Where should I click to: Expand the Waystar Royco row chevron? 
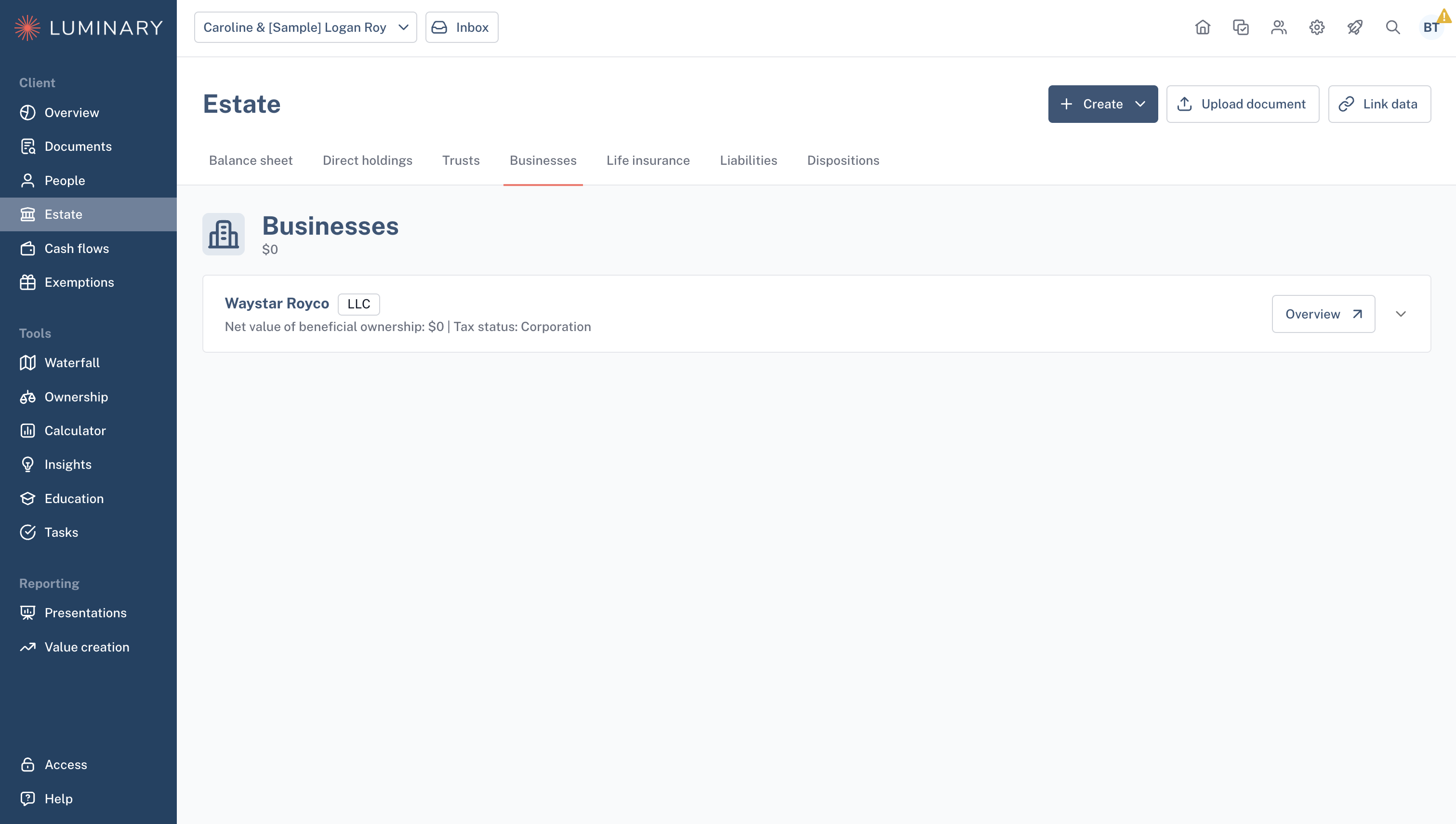pos(1401,314)
